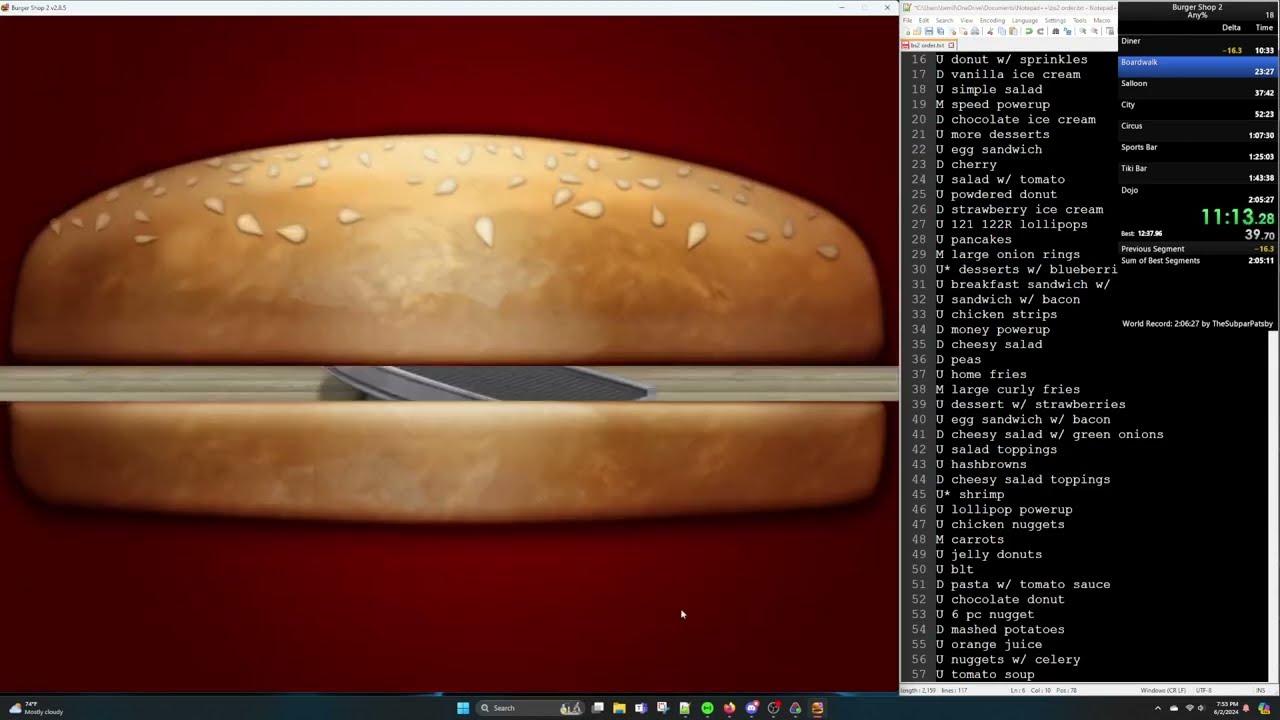Click the taskbar Search box
Viewport: 1280px width, 720px height.
(531, 708)
